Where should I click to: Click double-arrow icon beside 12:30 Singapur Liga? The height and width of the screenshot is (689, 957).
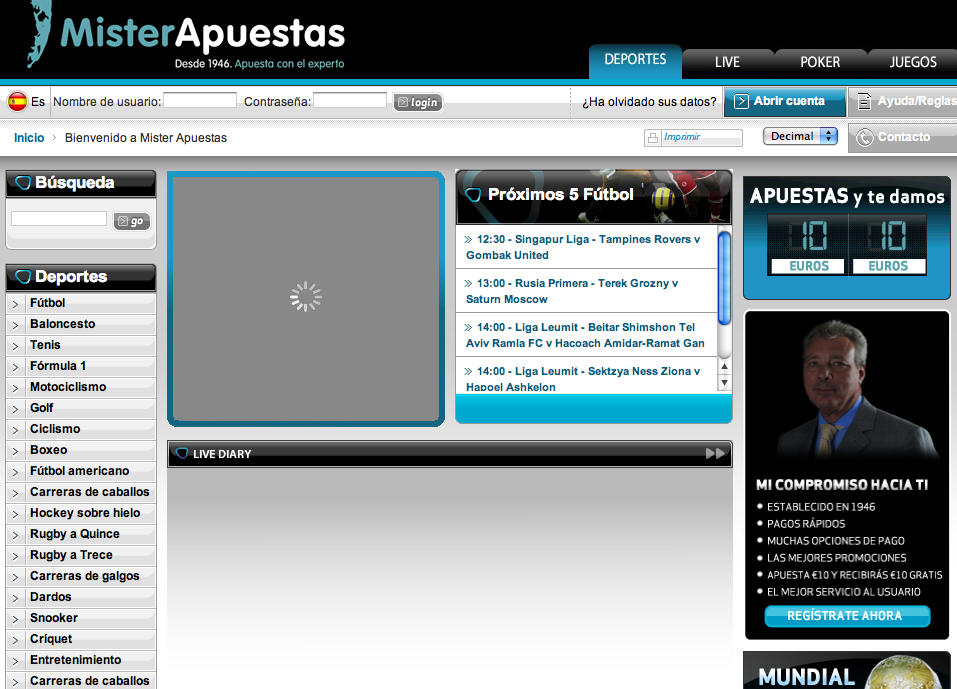[468, 239]
